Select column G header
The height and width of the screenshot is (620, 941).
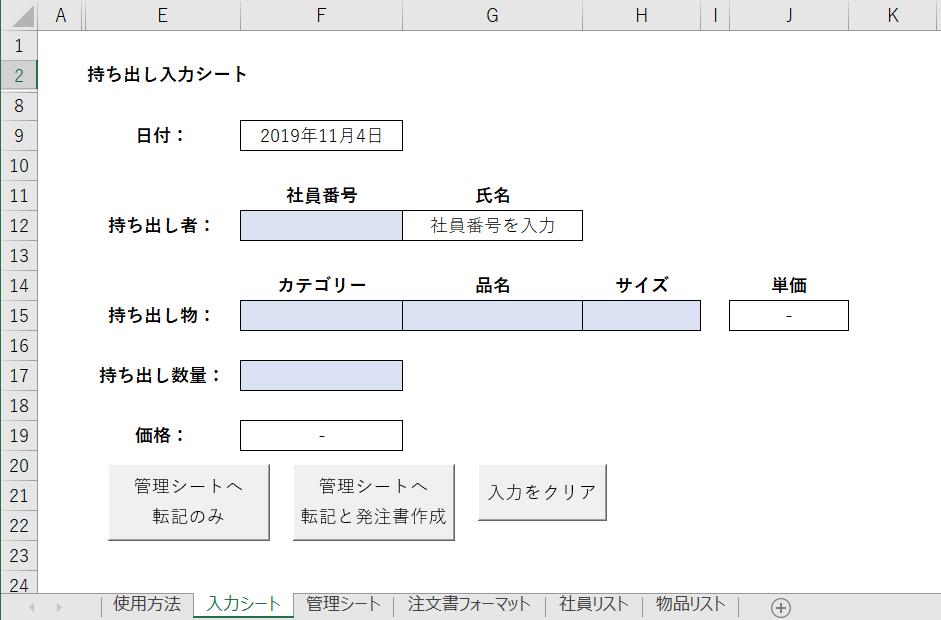(x=492, y=15)
